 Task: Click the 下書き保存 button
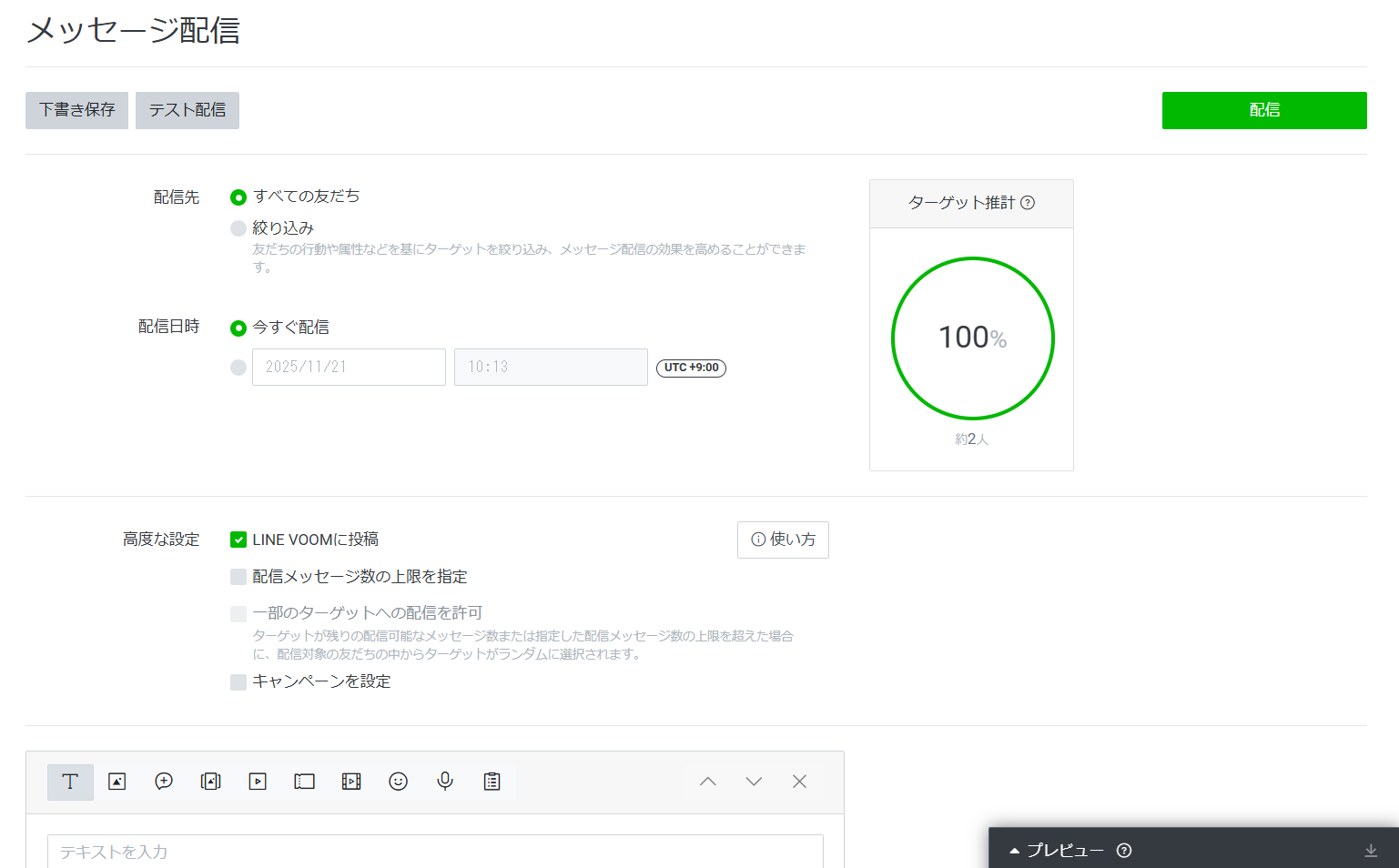pyautogui.click(x=76, y=110)
